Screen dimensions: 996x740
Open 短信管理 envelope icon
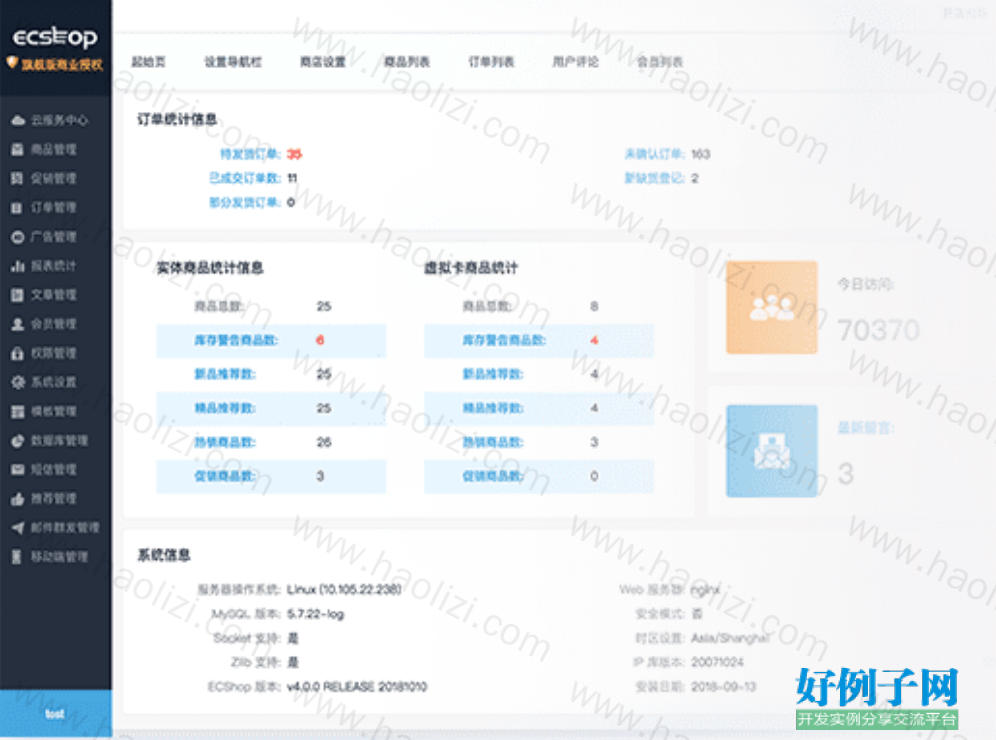click(x=18, y=469)
